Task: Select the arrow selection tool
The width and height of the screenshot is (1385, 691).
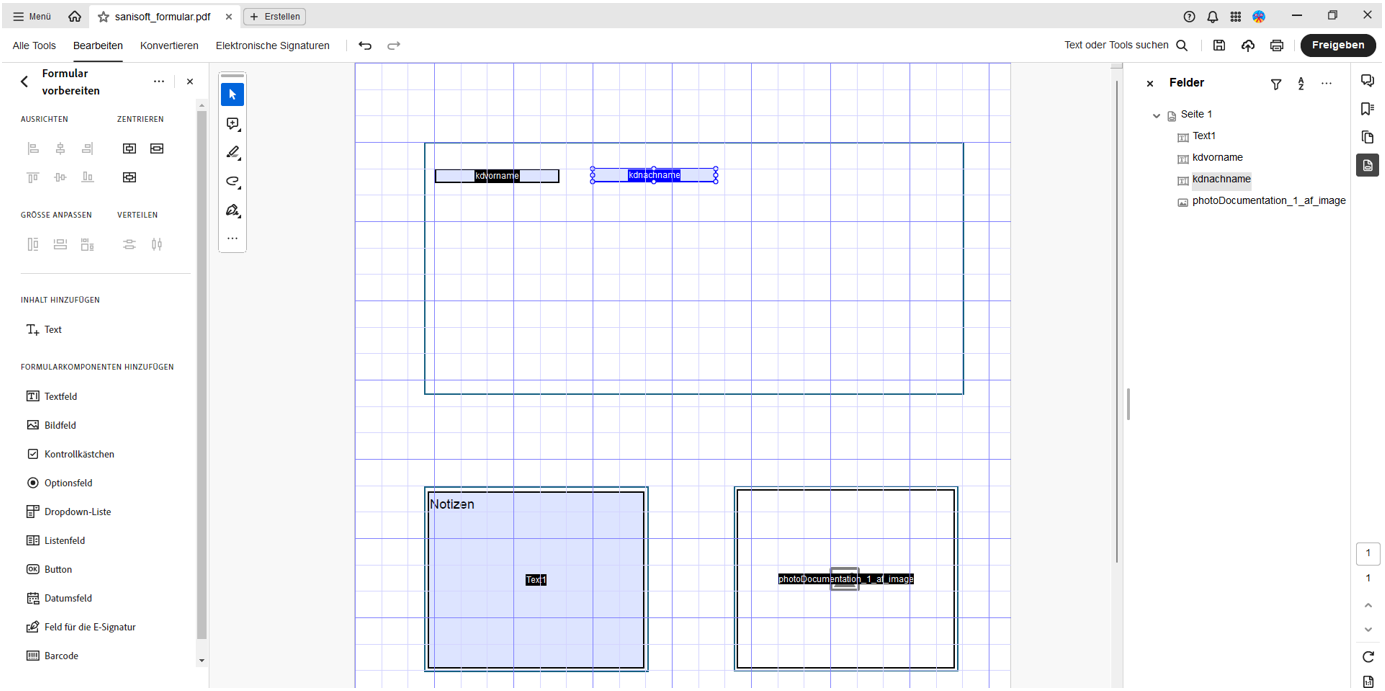Action: pos(232,94)
